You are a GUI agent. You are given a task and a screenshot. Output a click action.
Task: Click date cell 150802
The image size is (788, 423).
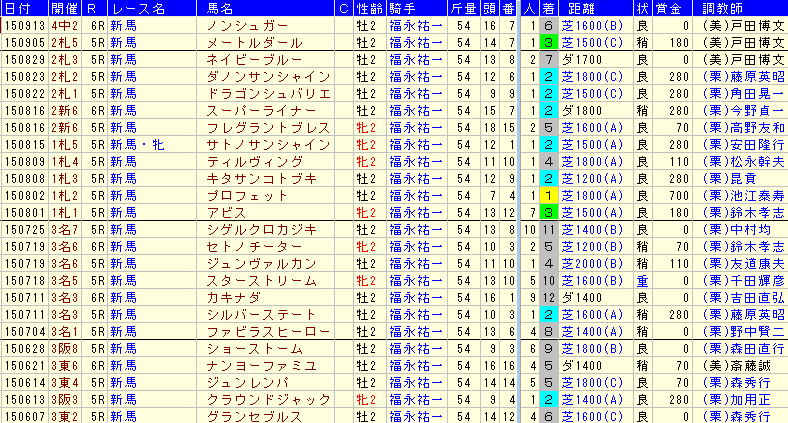(x=25, y=196)
